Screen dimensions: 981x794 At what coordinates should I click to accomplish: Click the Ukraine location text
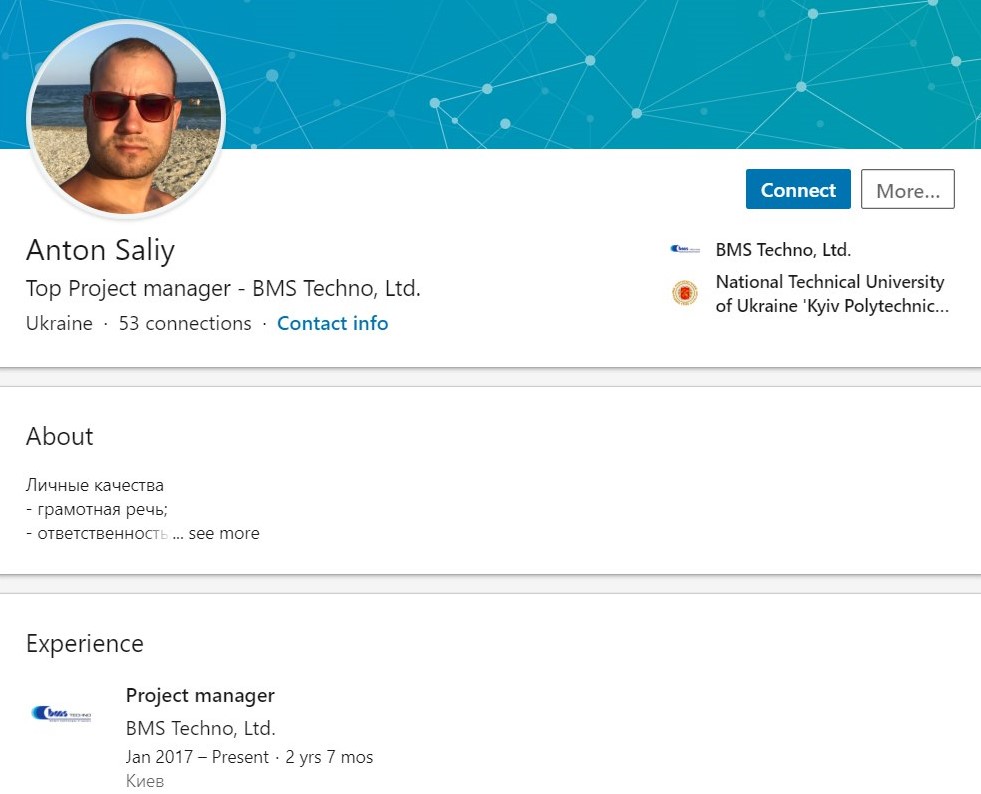click(x=59, y=323)
